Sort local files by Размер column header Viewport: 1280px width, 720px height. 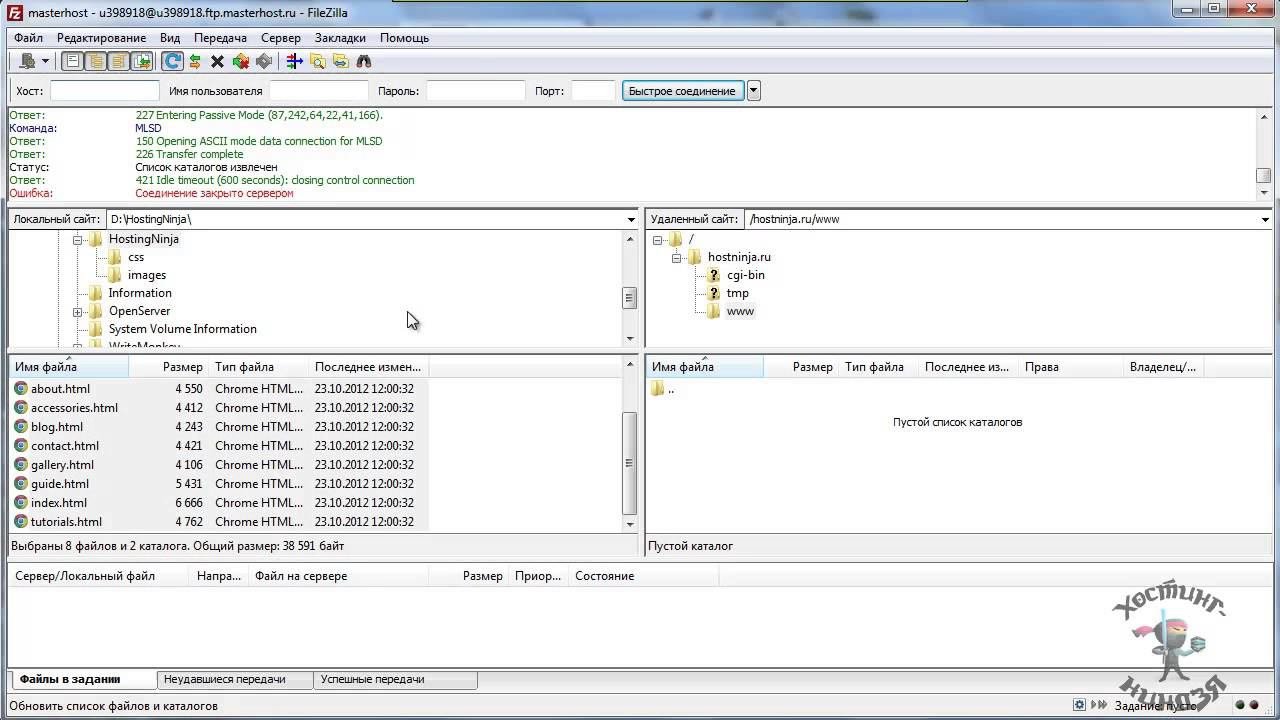pos(182,367)
